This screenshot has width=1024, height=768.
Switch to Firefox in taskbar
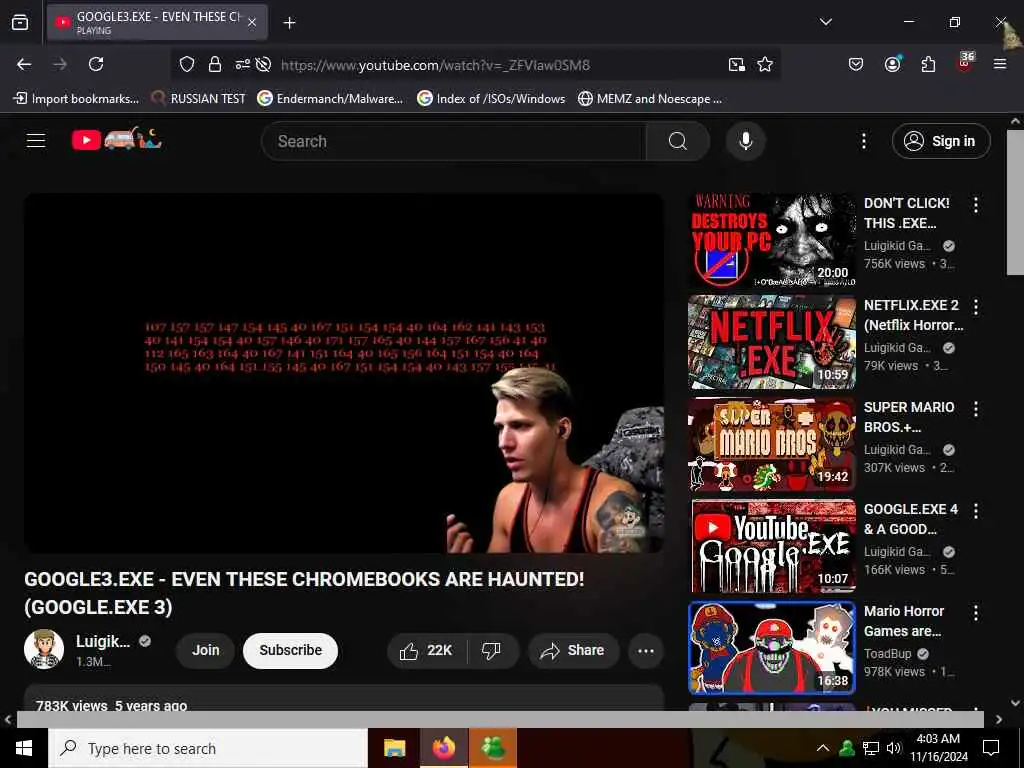click(x=443, y=748)
